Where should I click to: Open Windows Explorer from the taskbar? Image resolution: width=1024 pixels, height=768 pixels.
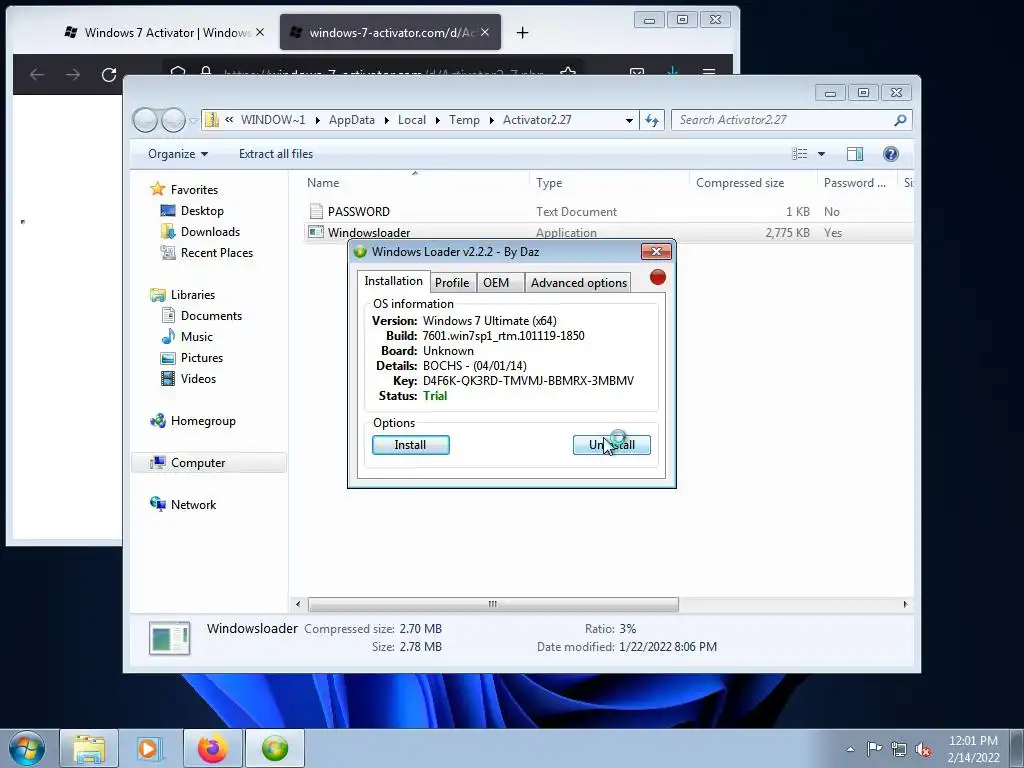click(89, 748)
